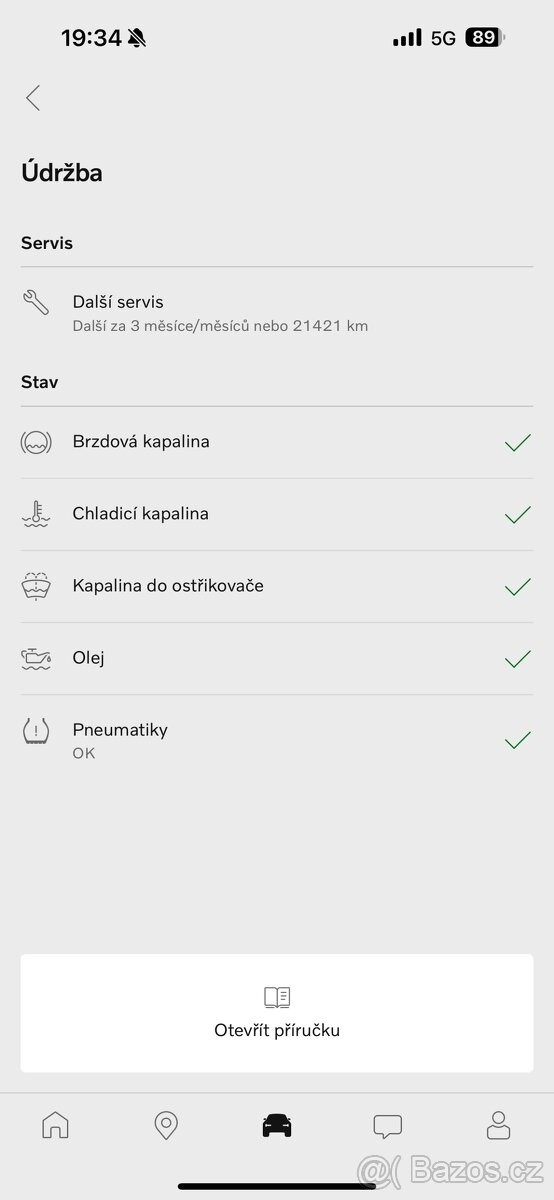
Task: Select the Chladicí kapalina row
Action: (277, 514)
